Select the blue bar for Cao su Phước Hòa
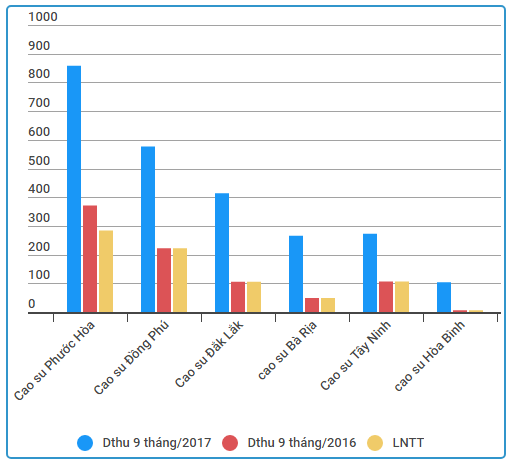511x465 pixels. tap(74, 189)
